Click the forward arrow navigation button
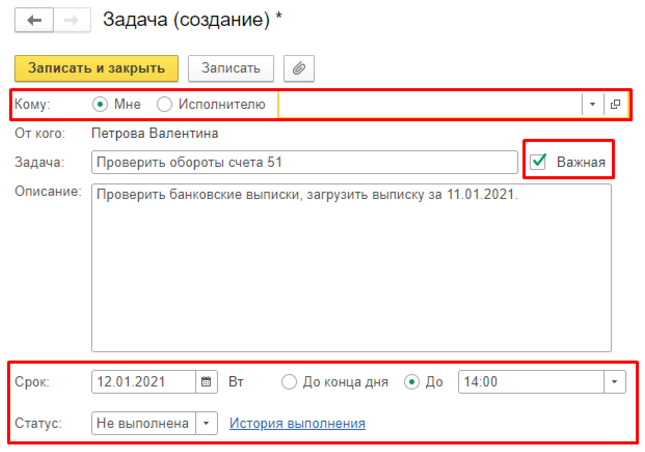The height and width of the screenshot is (452, 645). point(71,20)
